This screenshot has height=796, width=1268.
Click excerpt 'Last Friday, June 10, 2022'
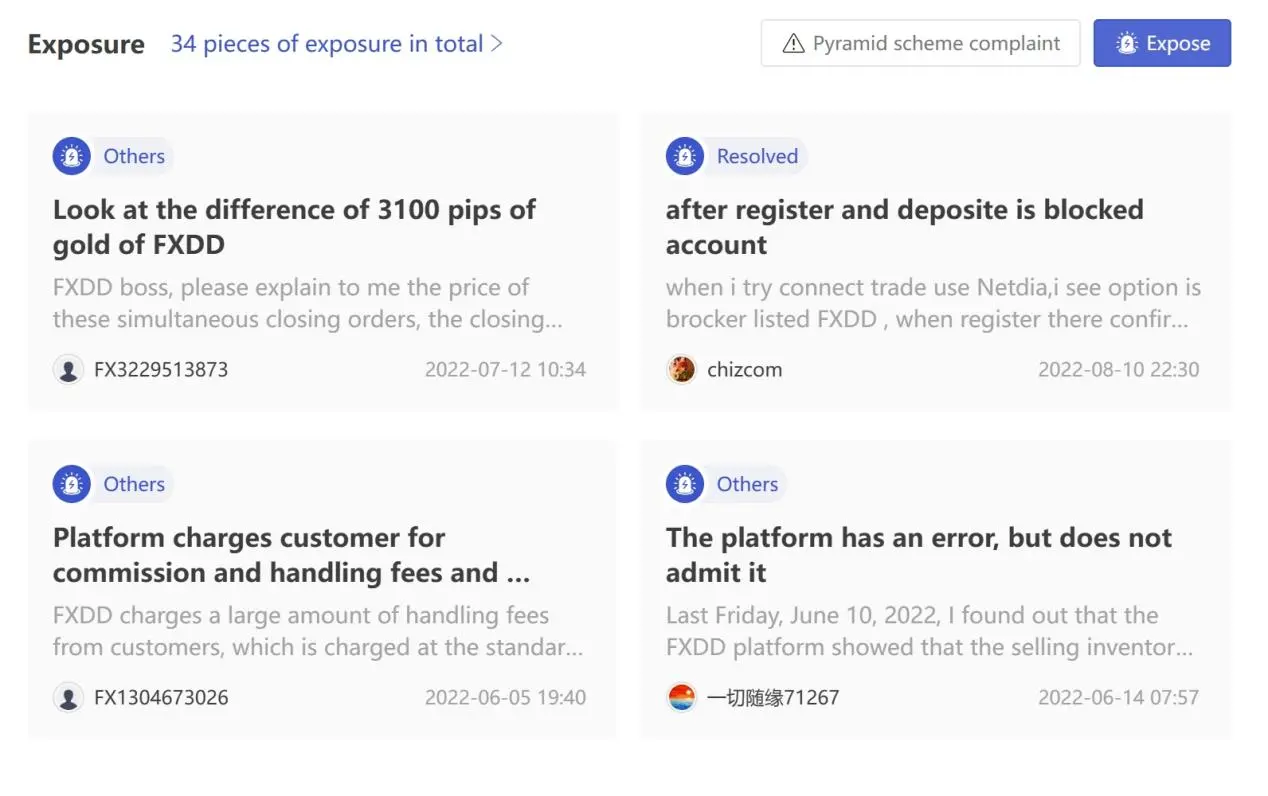930,631
